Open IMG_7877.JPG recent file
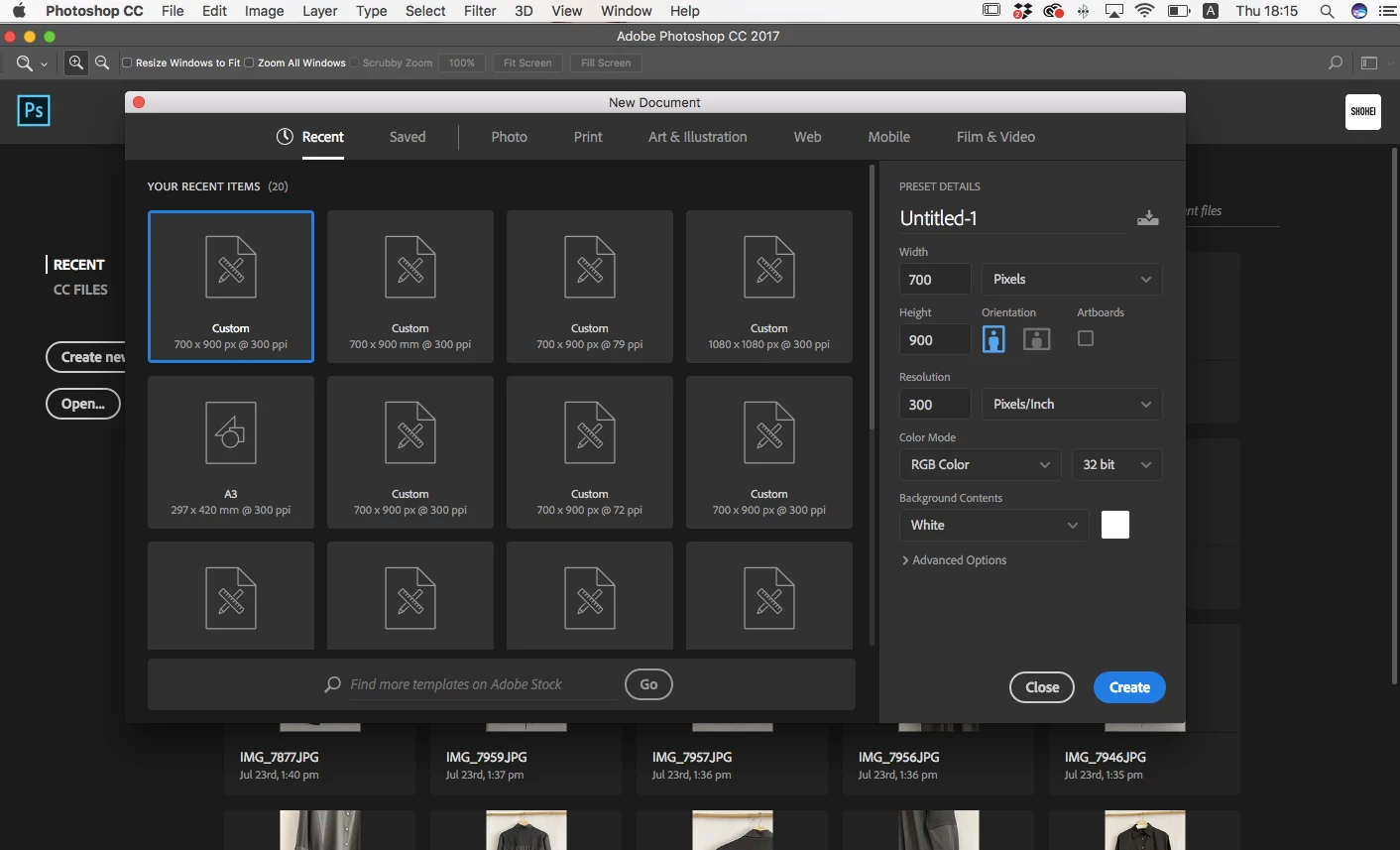Image resolution: width=1400 pixels, height=850 pixels. pyautogui.click(x=320, y=760)
